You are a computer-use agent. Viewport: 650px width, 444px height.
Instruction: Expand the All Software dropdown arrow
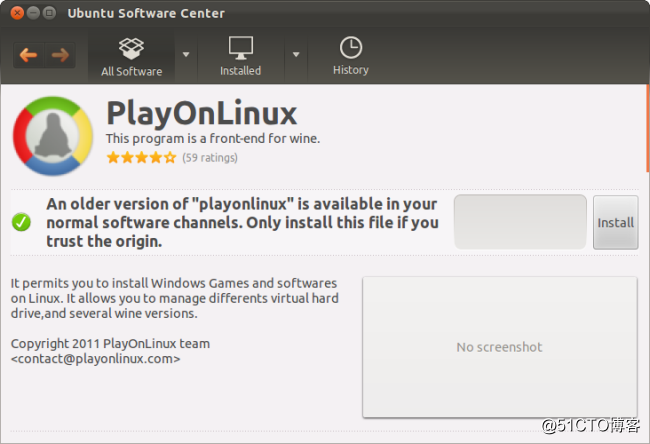click(186, 54)
